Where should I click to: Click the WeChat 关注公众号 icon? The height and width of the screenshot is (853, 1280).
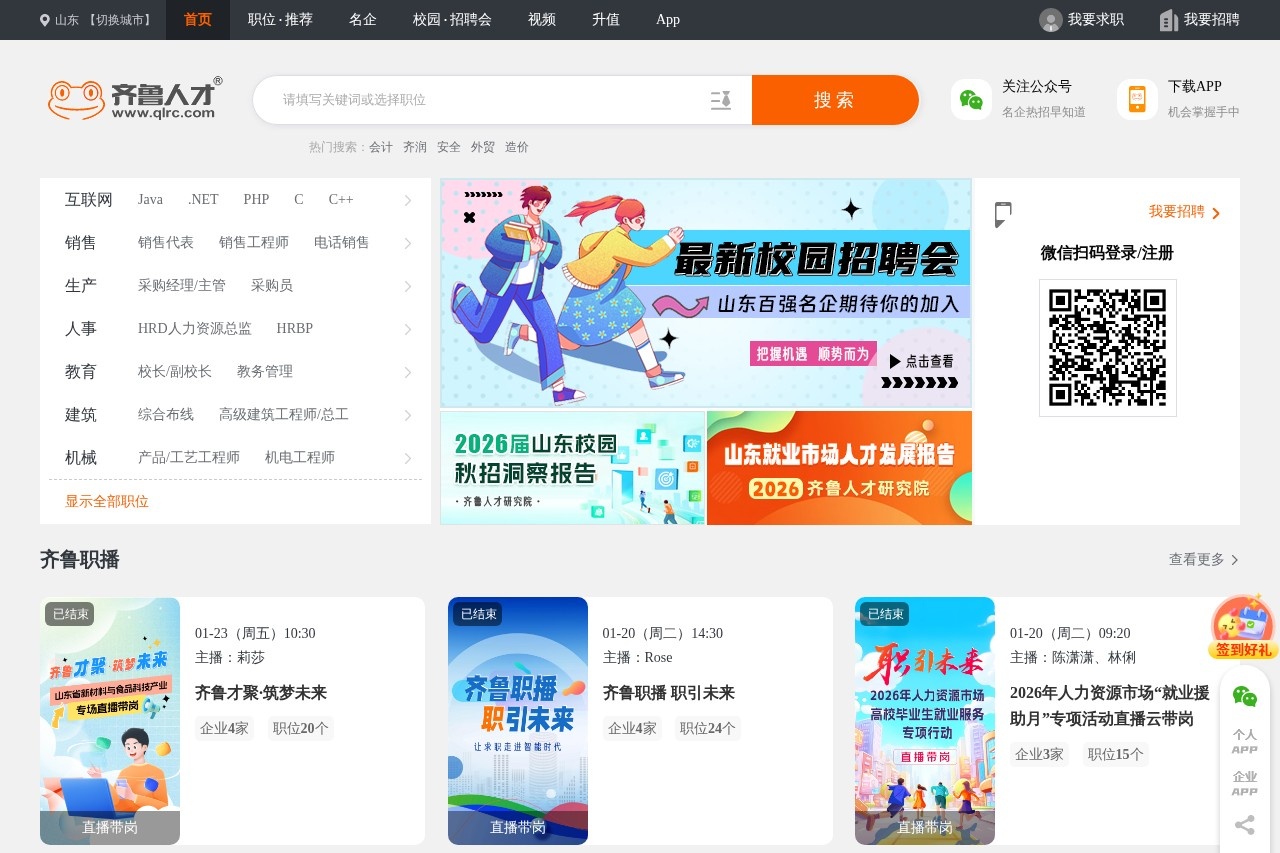pos(971,99)
